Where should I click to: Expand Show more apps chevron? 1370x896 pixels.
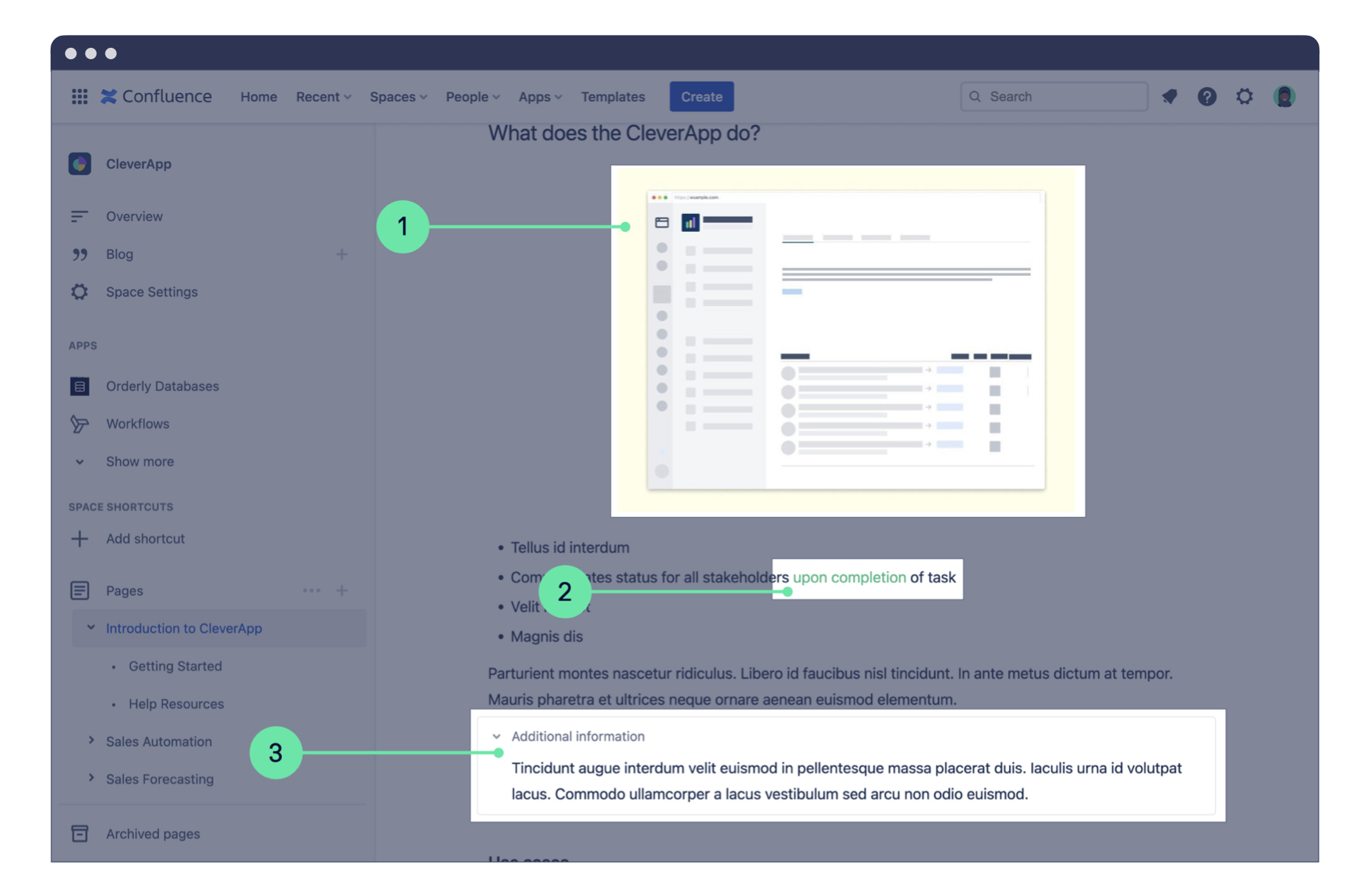(x=80, y=462)
